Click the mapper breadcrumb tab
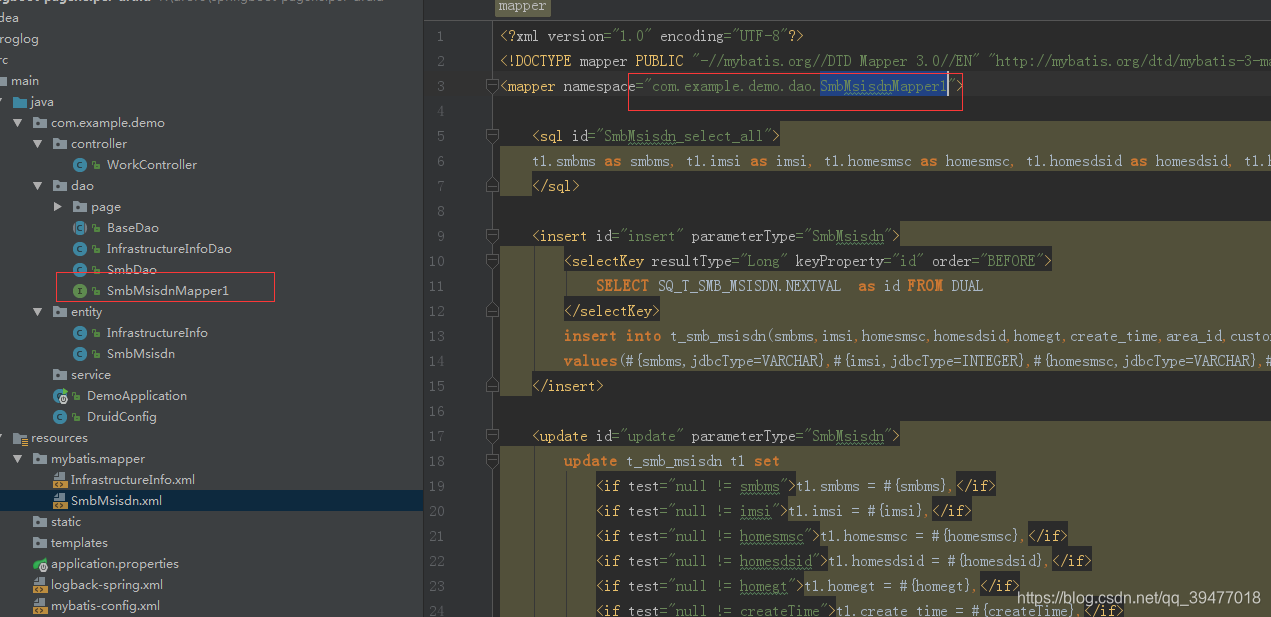This screenshot has height=617, width=1271. (x=523, y=7)
